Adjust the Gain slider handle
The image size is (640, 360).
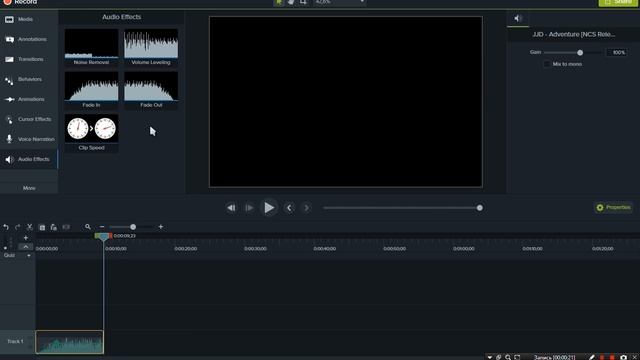point(580,53)
